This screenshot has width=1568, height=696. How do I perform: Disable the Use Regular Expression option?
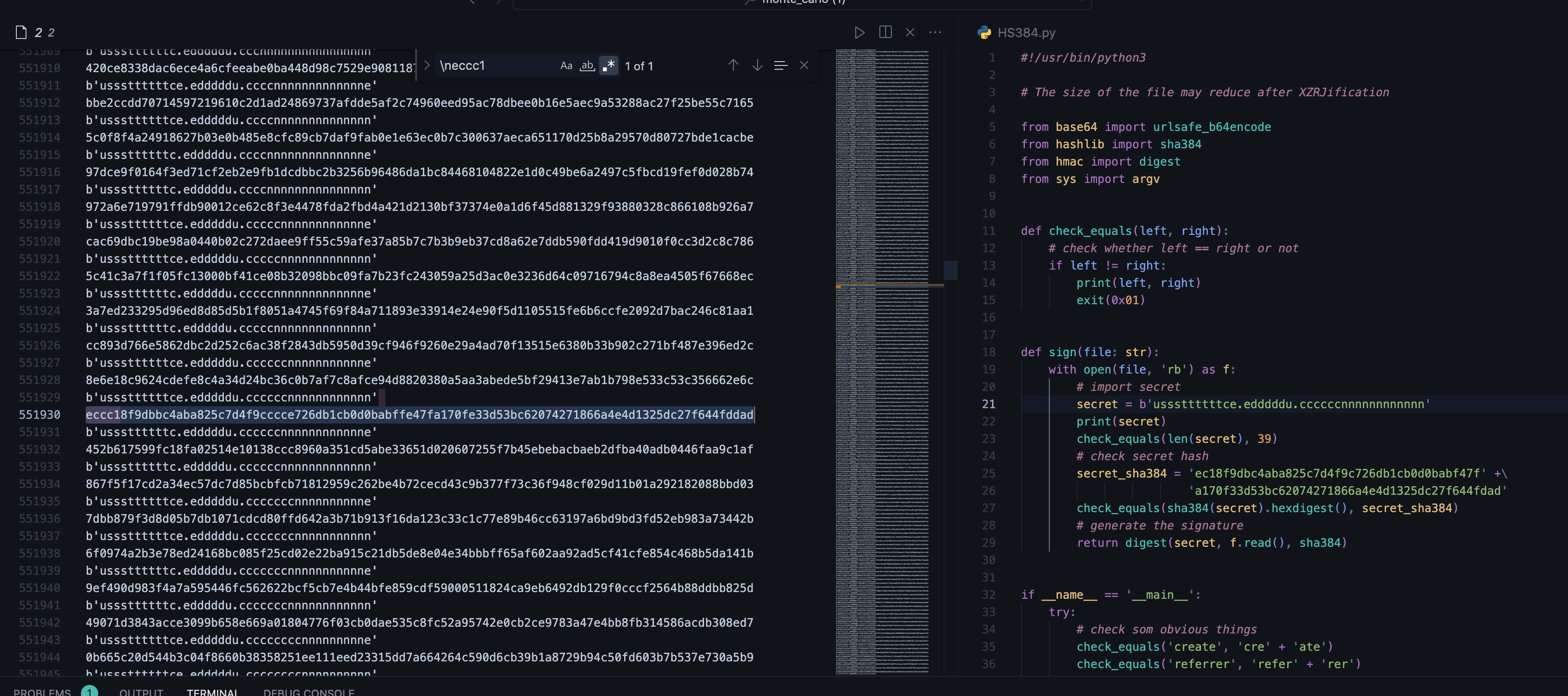(608, 65)
